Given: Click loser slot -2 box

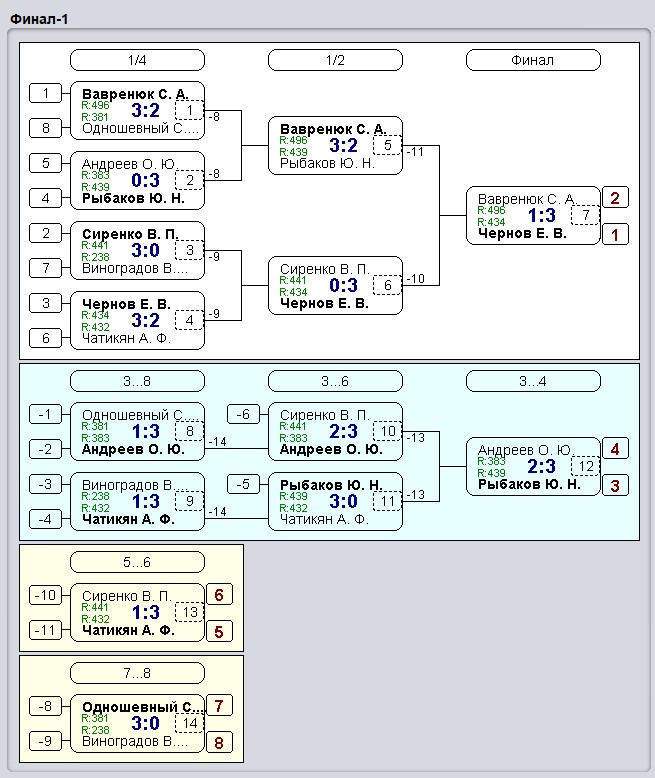Looking at the screenshot, I should coord(46,449).
